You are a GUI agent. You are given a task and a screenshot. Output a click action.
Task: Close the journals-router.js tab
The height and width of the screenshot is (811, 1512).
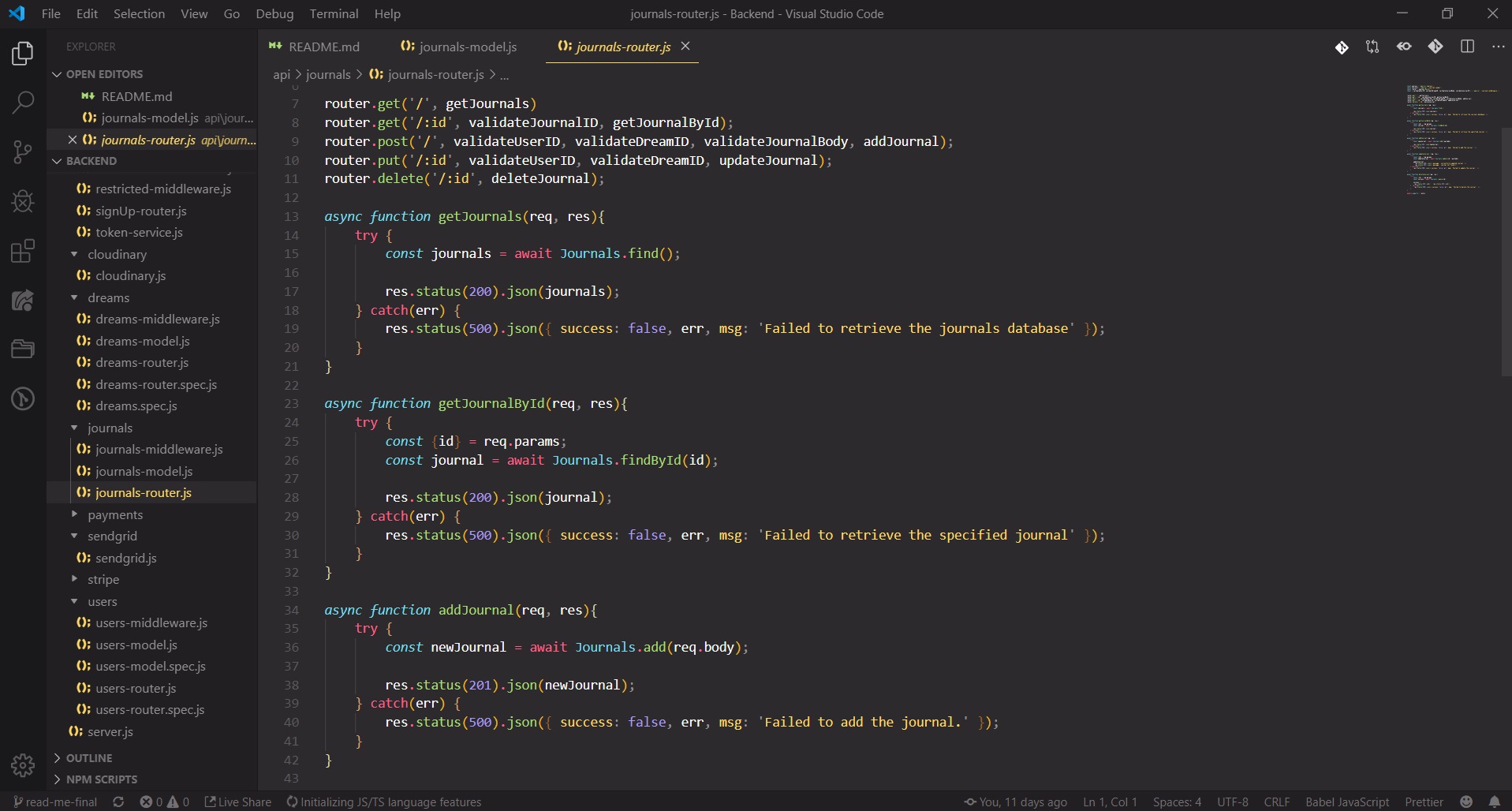685,47
